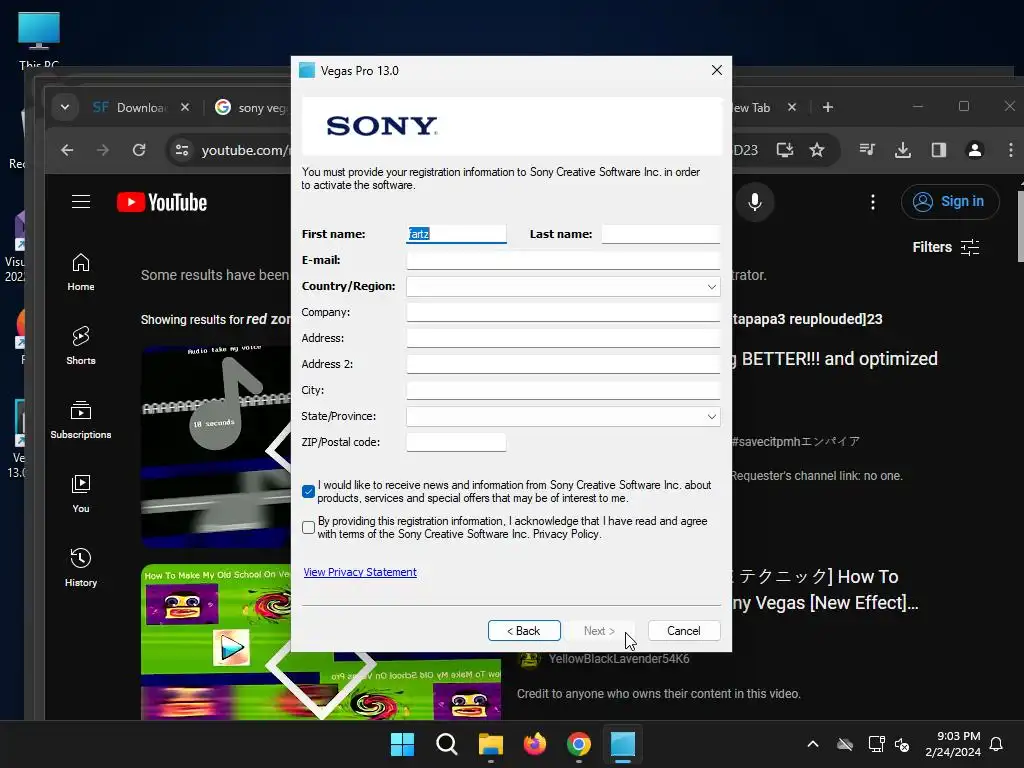The height and width of the screenshot is (768, 1024).
Task: Open the How To Make My Old School thumbnail
Action: (216, 642)
